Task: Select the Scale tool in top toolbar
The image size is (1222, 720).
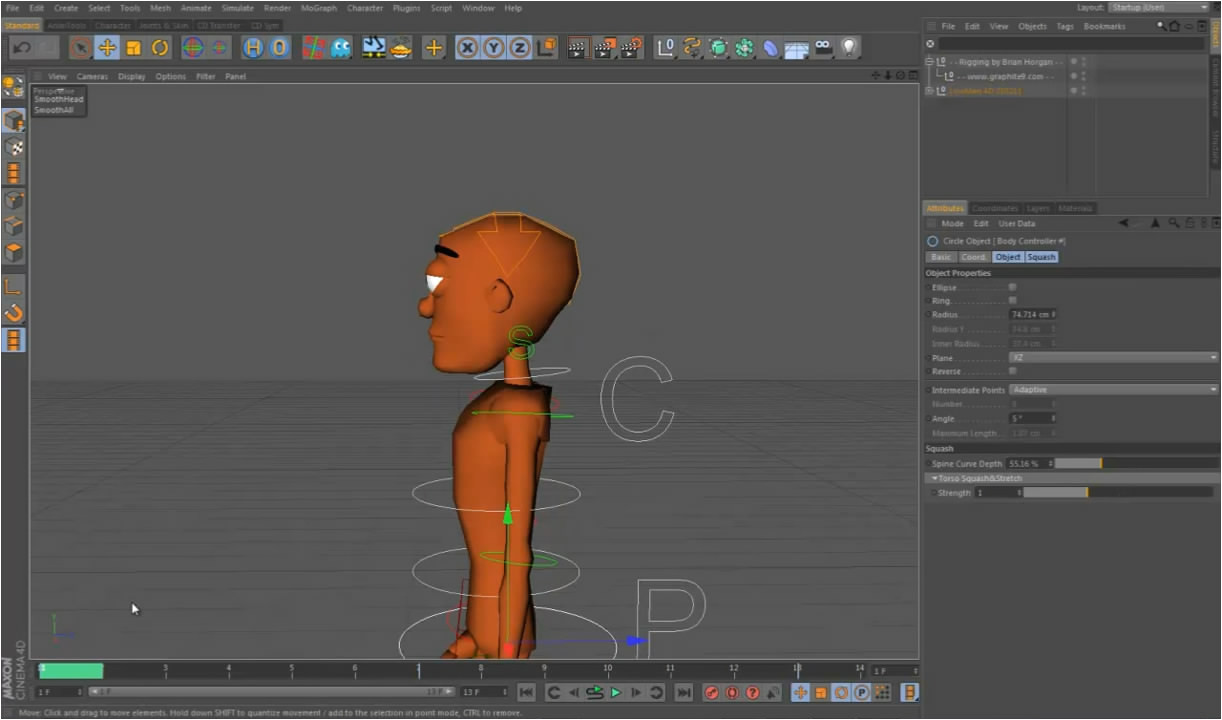Action: point(133,47)
